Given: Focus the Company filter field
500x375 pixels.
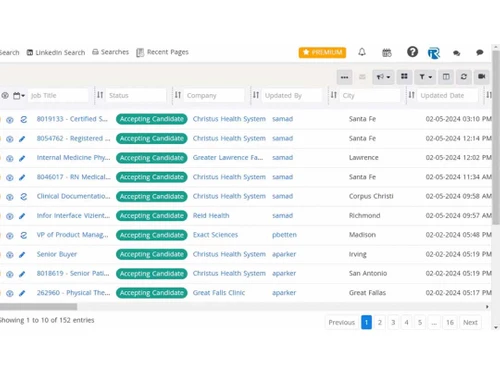Looking at the screenshot, I should (x=214, y=96).
